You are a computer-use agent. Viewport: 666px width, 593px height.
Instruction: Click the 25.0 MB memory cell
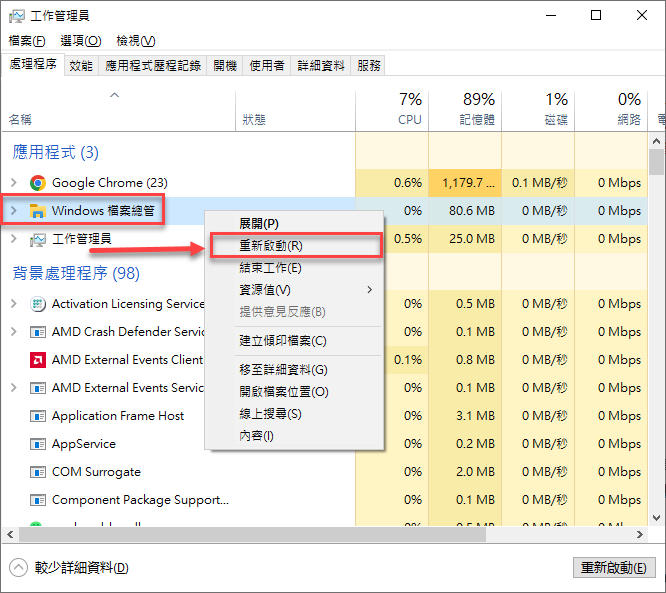(465, 239)
